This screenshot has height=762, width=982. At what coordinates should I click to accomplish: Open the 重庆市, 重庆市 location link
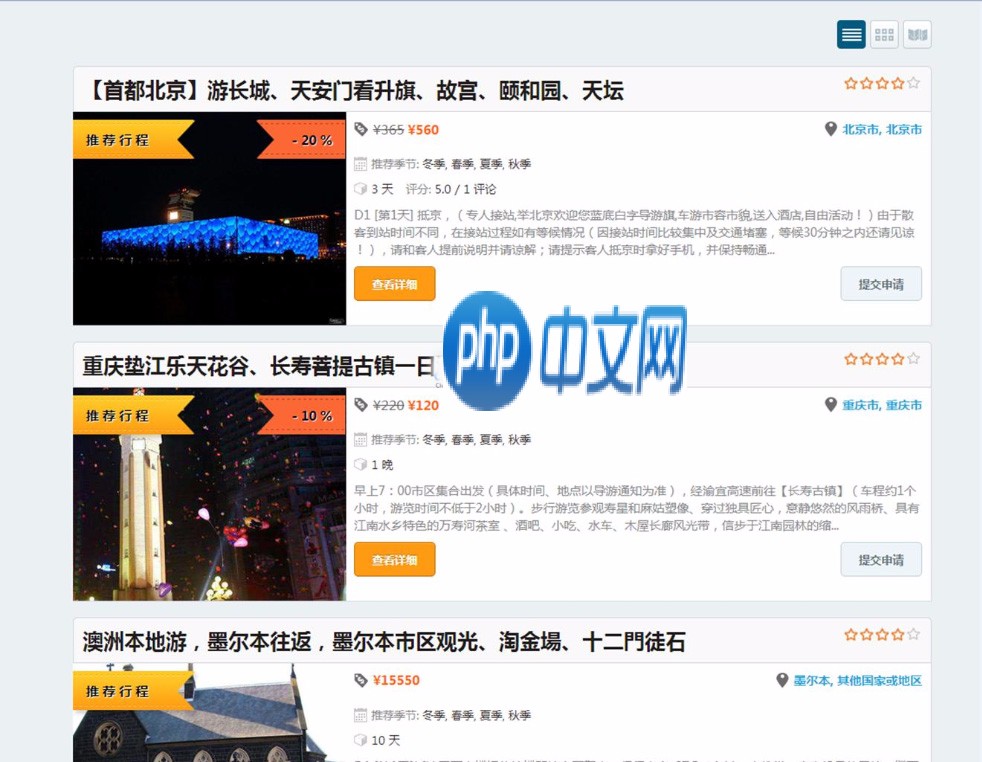pyautogui.click(x=882, y=405)
